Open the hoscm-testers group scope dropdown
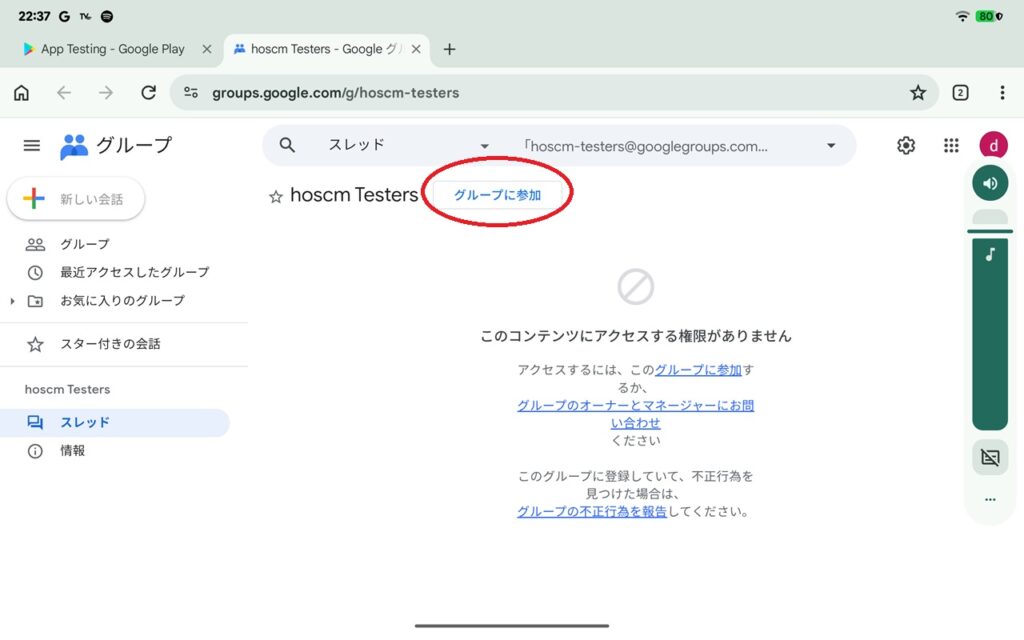This screenshot has height=640, width=1024. 830,145
